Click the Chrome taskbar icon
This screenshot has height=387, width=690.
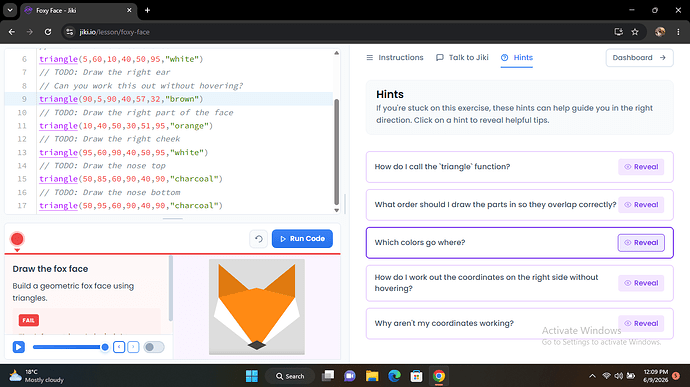[439, 376]
